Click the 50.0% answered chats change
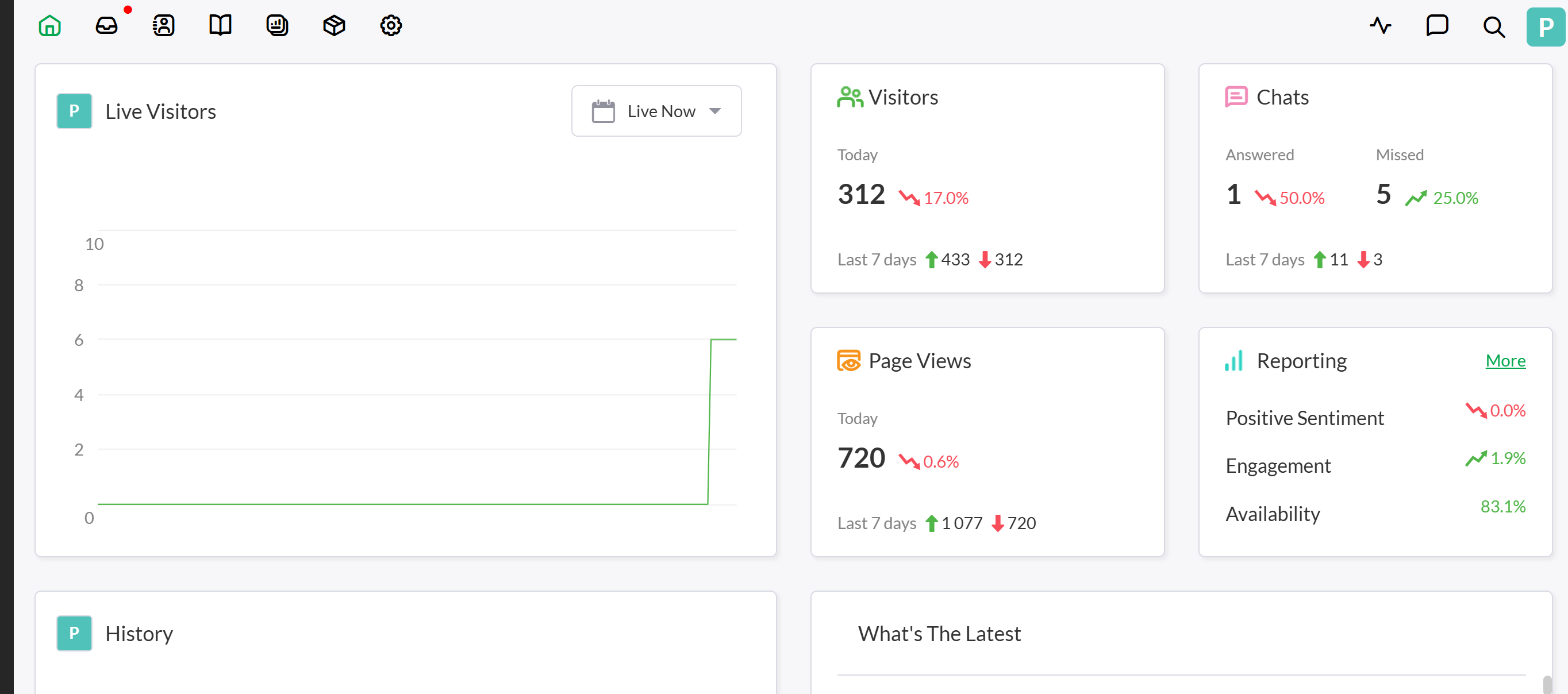 click(1302, 198)
